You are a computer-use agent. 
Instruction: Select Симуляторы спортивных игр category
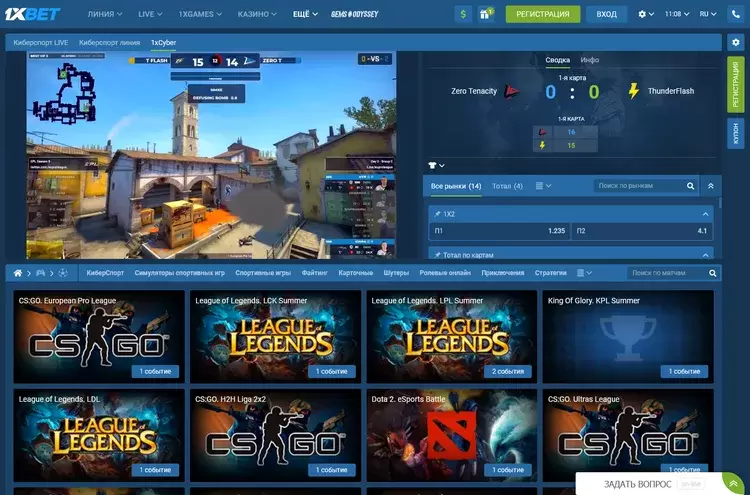179,273
